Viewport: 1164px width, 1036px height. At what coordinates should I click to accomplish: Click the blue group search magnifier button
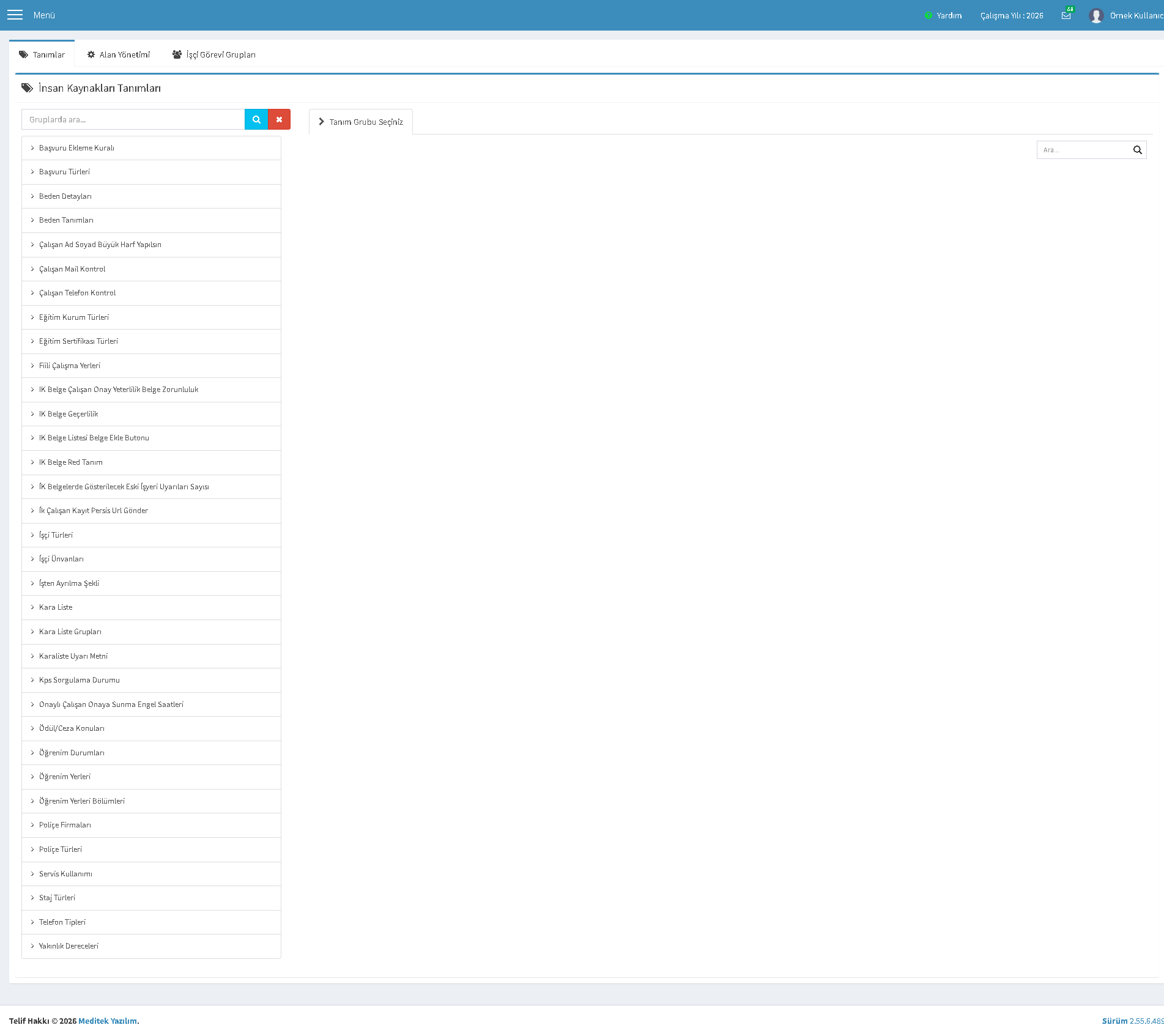tap(256, 119)
